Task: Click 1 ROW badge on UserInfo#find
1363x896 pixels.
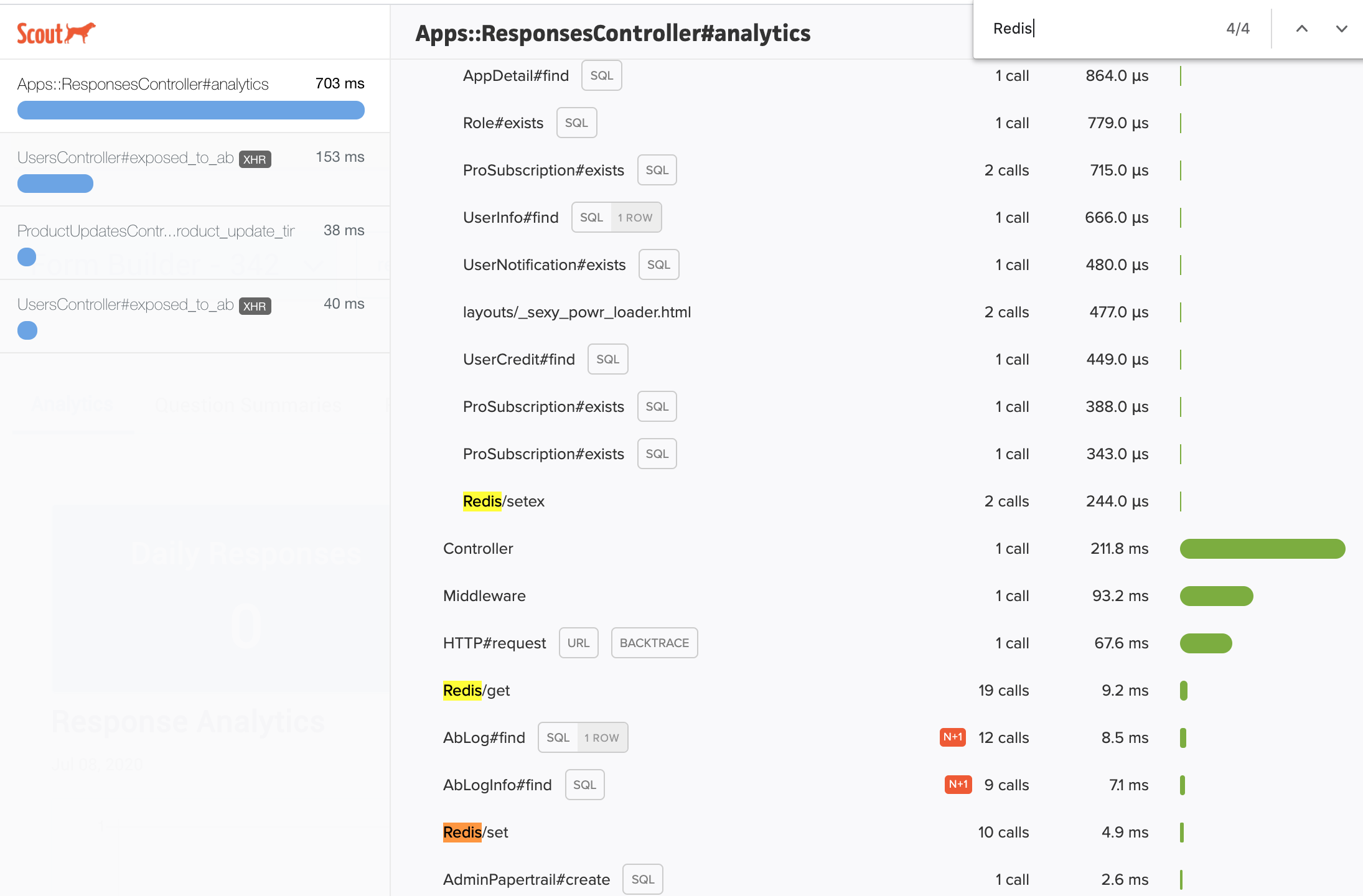Action: tap(635, 218)
